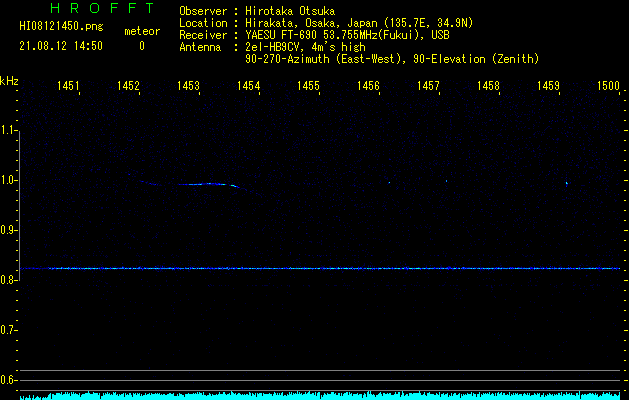Click the observer name Hirotaka Otsuka
The width and height of the screenshot is (629, 400).
(x=290, y=11)
